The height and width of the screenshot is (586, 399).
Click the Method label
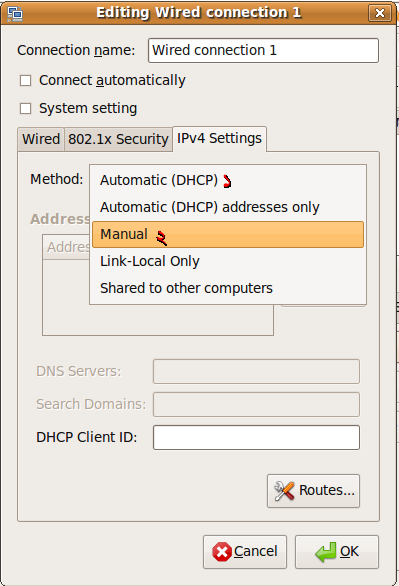coord(57,179)
